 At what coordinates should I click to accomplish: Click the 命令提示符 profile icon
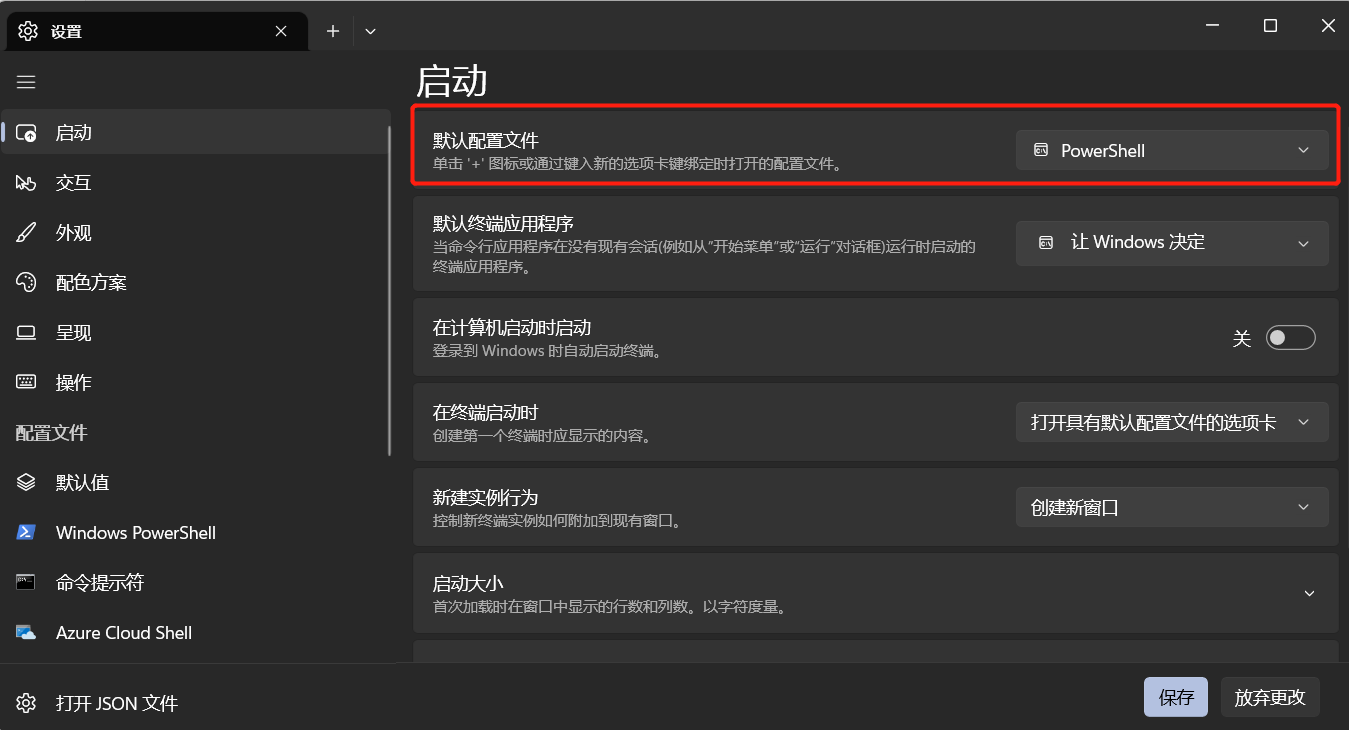tap(26, 583)
